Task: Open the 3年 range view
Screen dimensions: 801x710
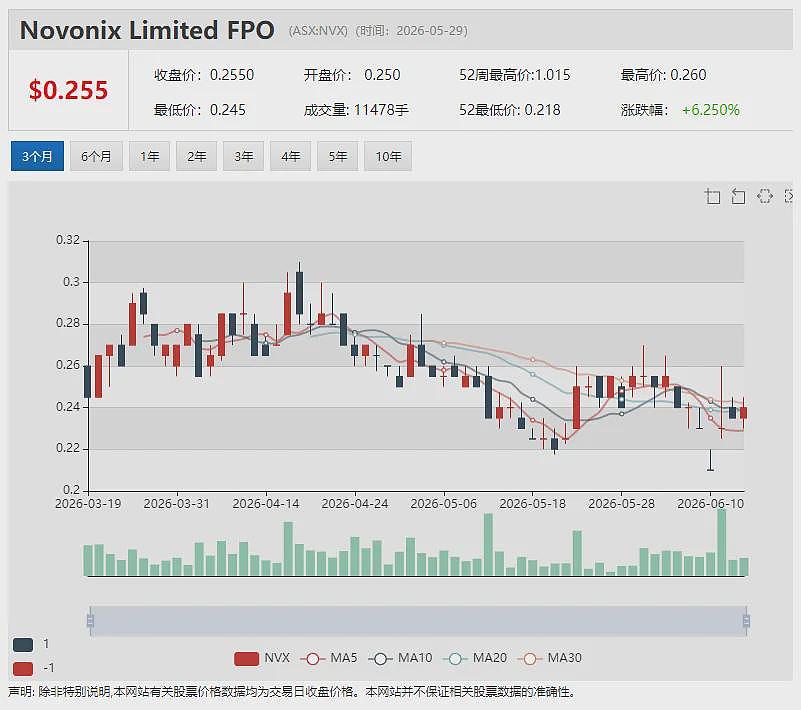Action: tap(244, 156)
